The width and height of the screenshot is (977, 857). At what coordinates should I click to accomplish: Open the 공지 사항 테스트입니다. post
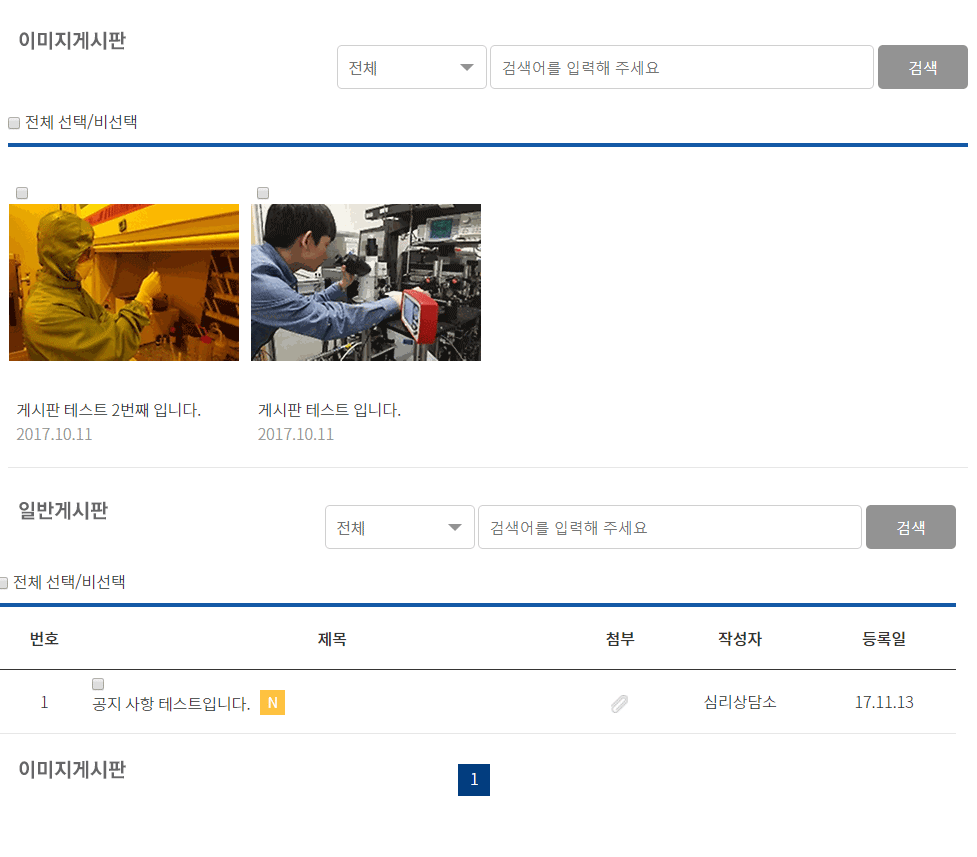(171, 704)
